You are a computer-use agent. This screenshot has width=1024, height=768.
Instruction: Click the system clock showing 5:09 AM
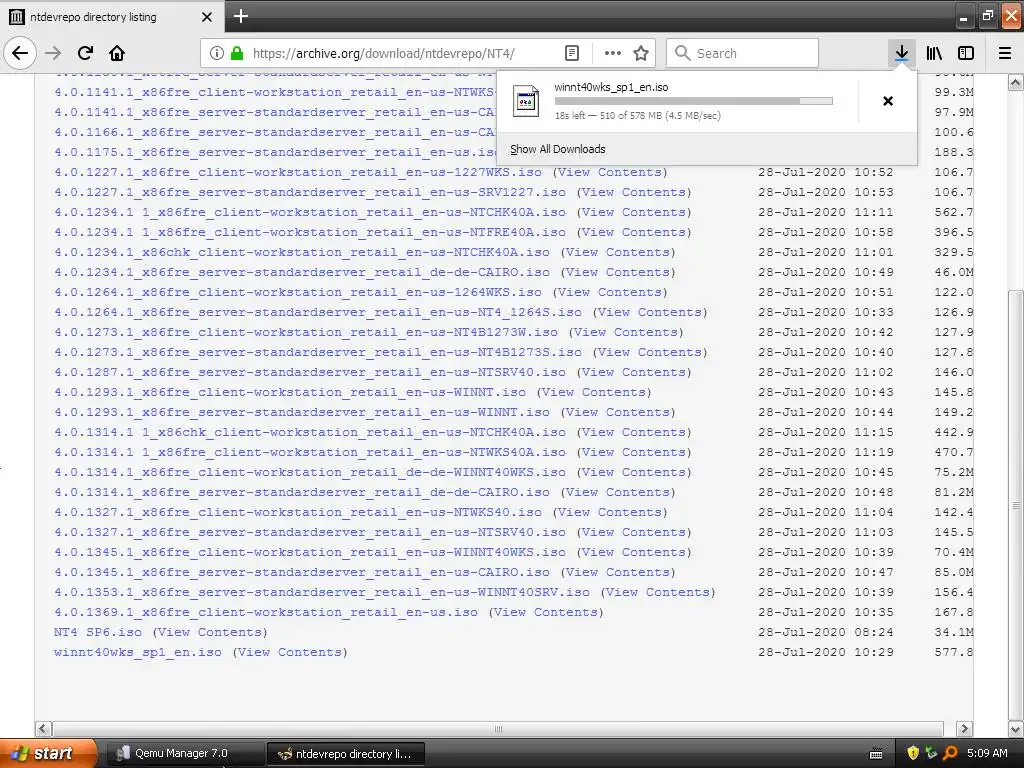coord(987,753)
